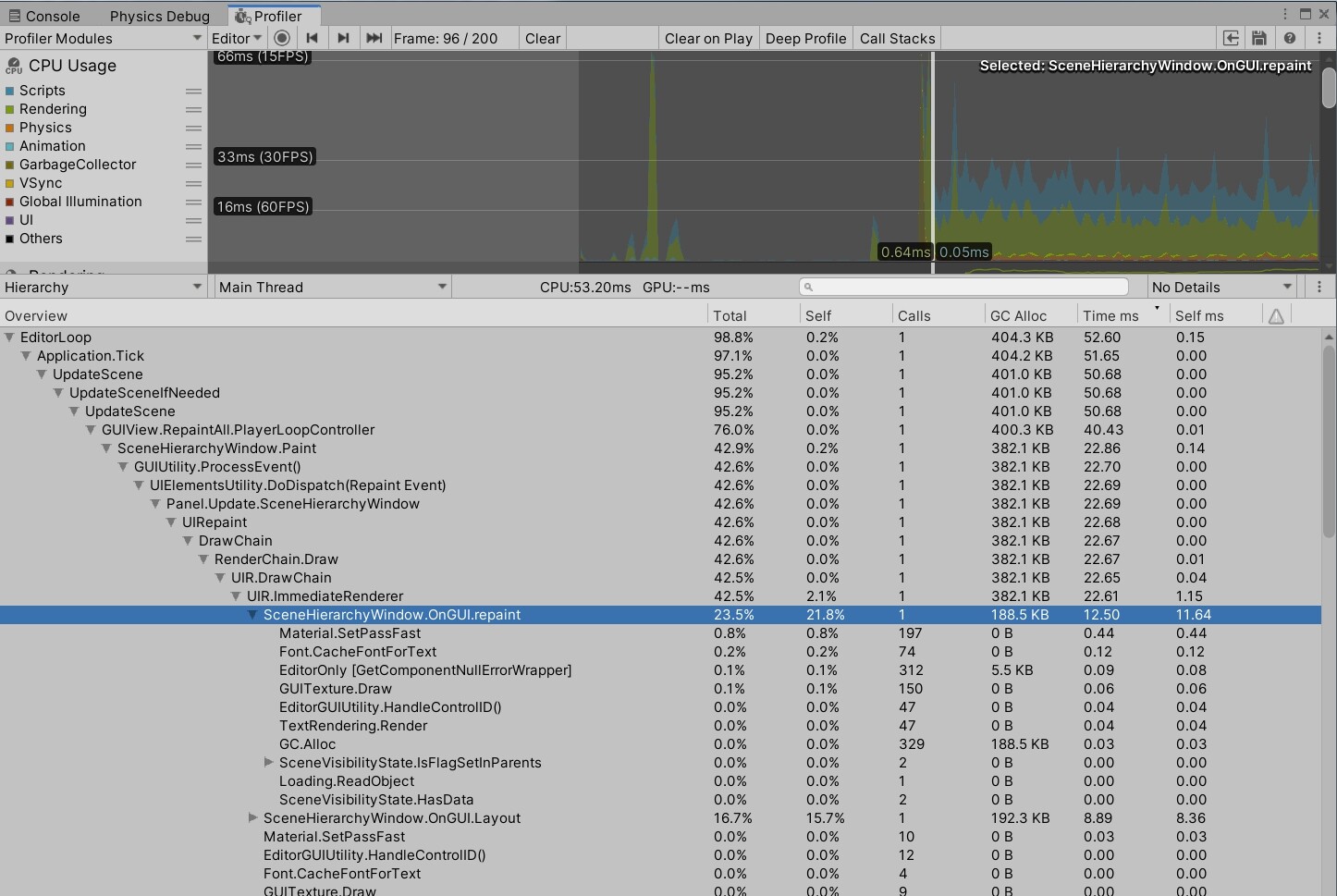Select the GC.Alloc row

click(660, 744)
